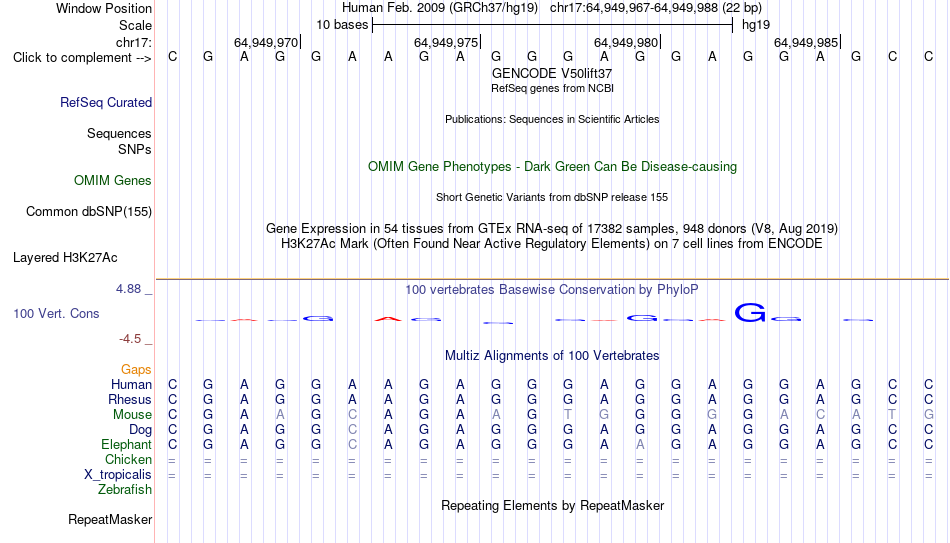
Task: Click the 4.88 PhyloP upper scale value
Action: (x=128, y=289)
